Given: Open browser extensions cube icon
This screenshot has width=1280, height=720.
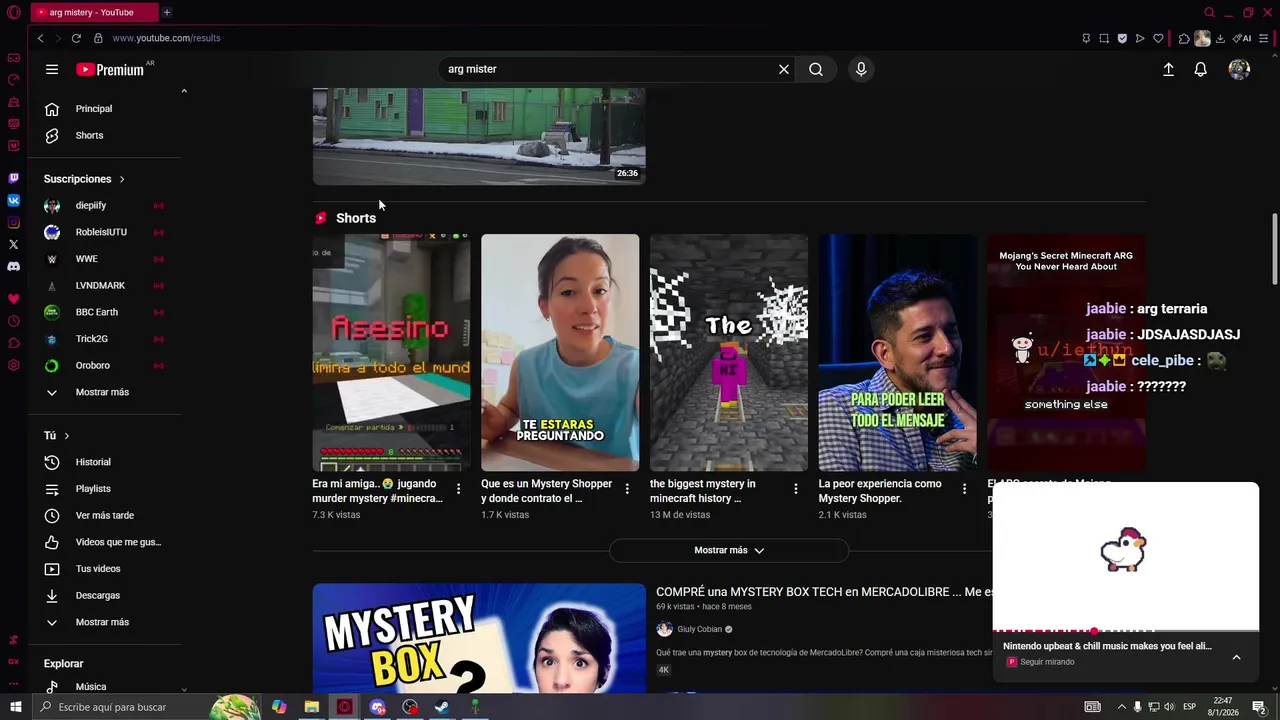Looking at the screenshot, I should coord(1184,38).
